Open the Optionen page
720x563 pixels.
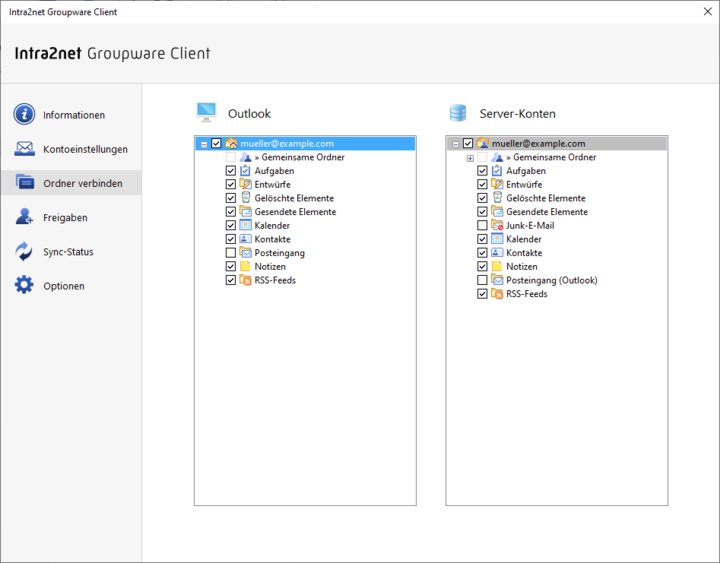point(71,286)
